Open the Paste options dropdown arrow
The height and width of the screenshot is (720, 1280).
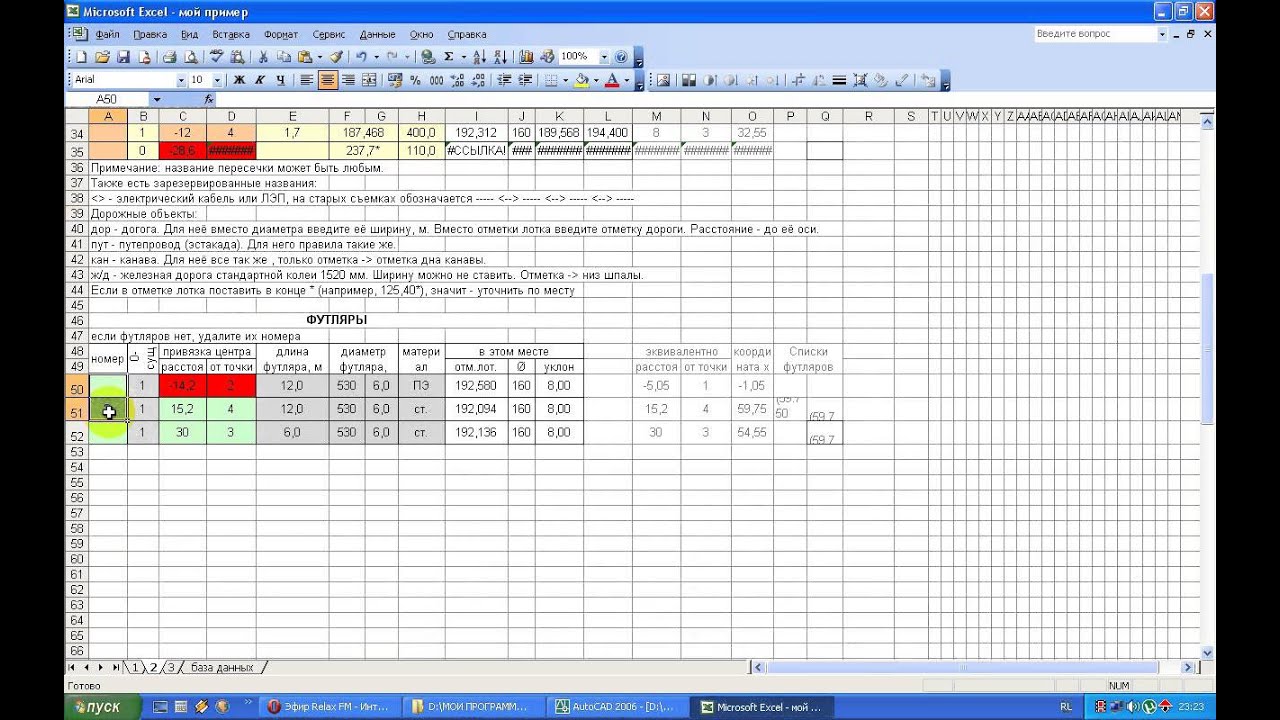318,57
